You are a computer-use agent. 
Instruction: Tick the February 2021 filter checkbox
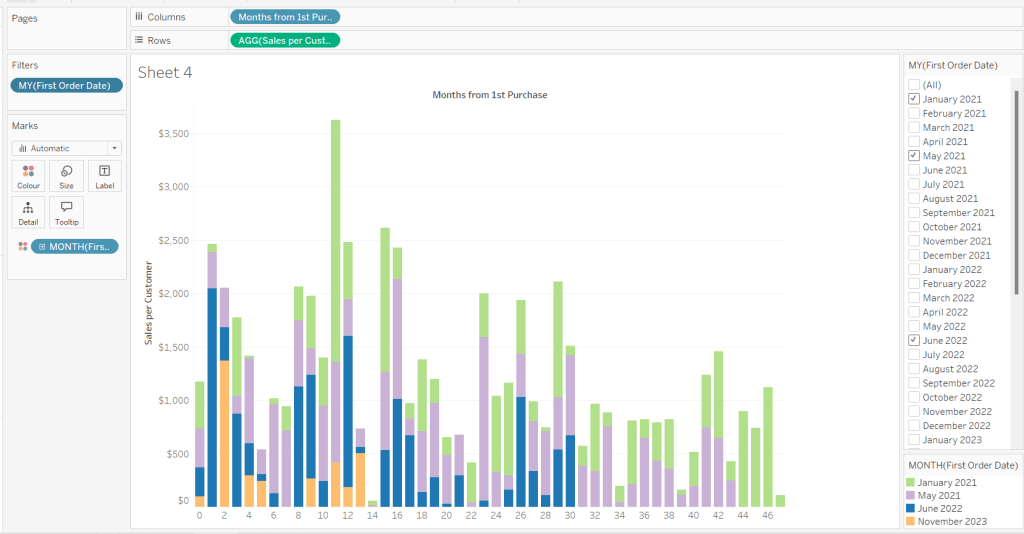tap(914, 113)
